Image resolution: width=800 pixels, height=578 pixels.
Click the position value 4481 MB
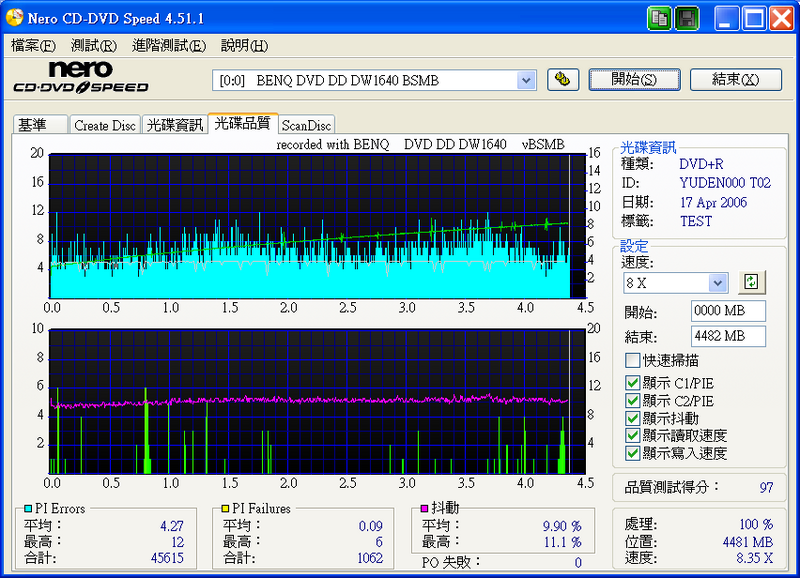pyautogui.click(x=748, y=542)
